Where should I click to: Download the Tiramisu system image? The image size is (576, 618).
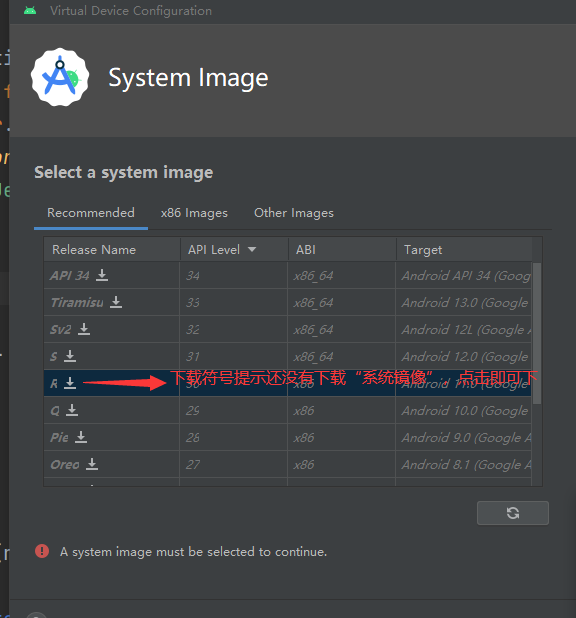[116, 302]
